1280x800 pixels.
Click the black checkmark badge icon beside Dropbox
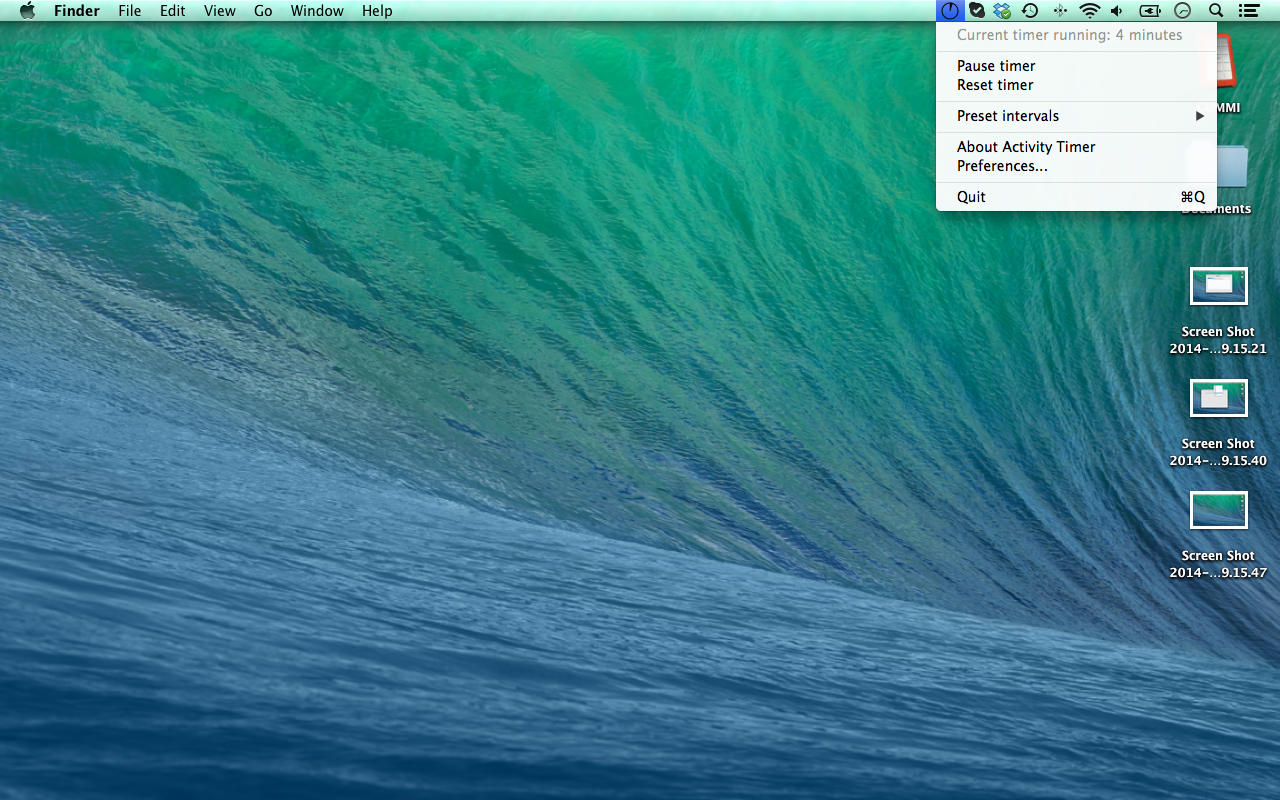[977, 11]
